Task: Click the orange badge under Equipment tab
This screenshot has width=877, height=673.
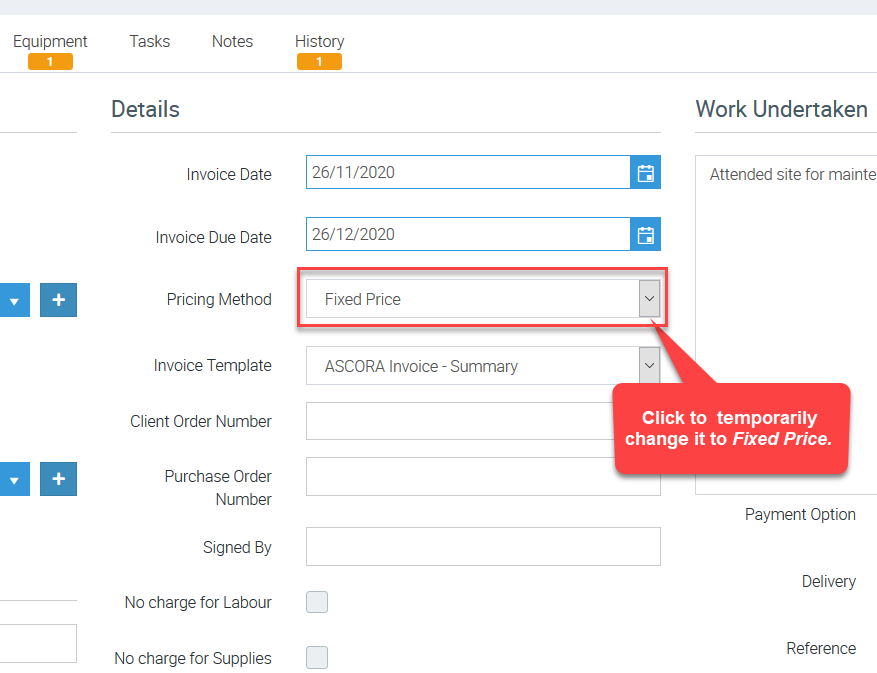Action: 50,62
